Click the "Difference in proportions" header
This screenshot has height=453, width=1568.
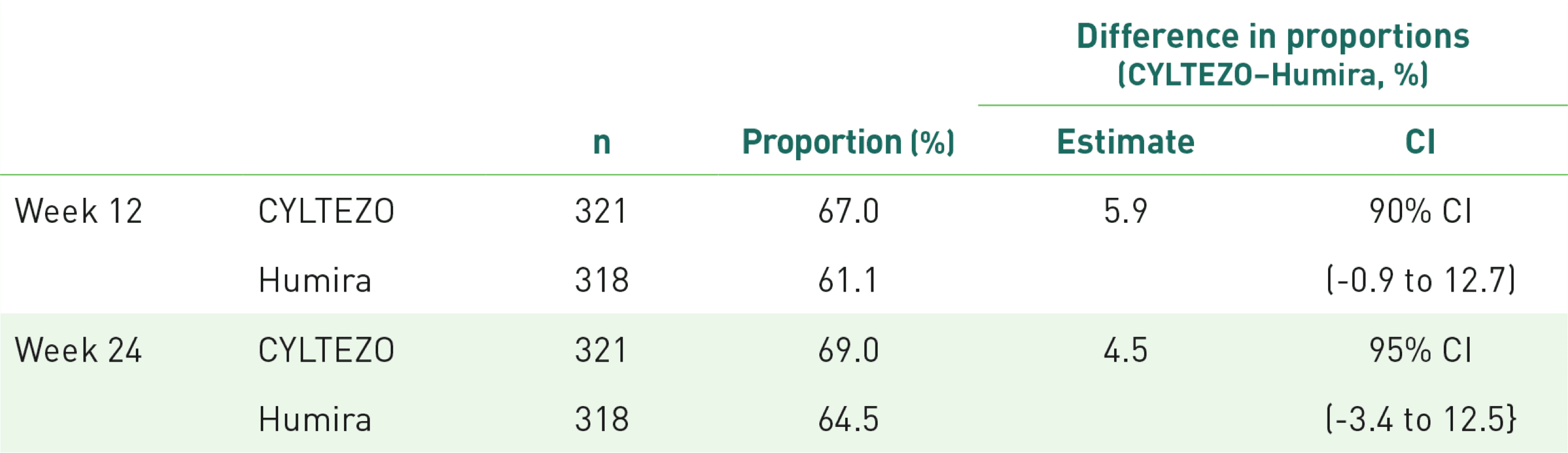click(x=1273, y=36)
